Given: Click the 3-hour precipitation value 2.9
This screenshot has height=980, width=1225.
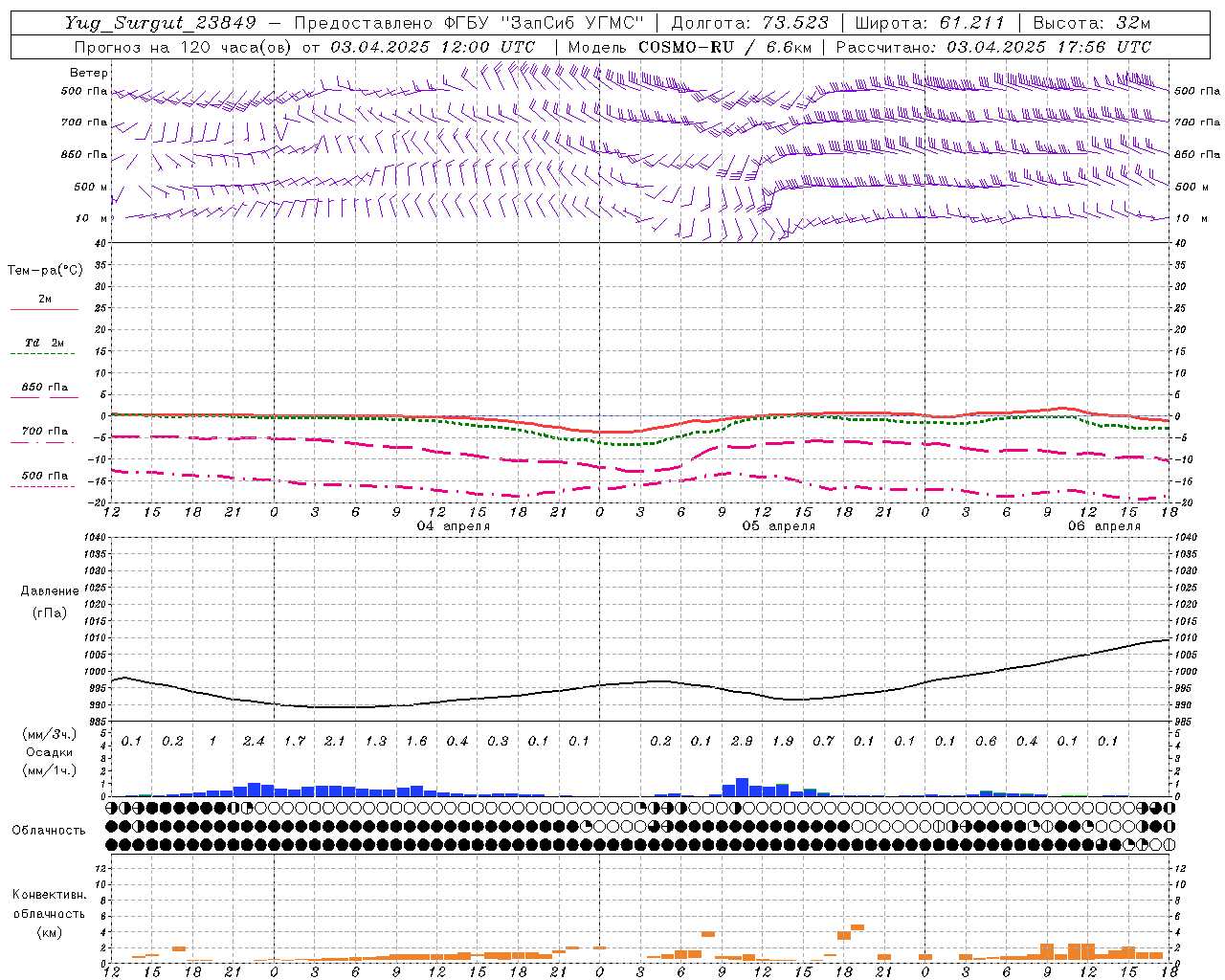Looking at the screenshot, I should click(742, 741).
